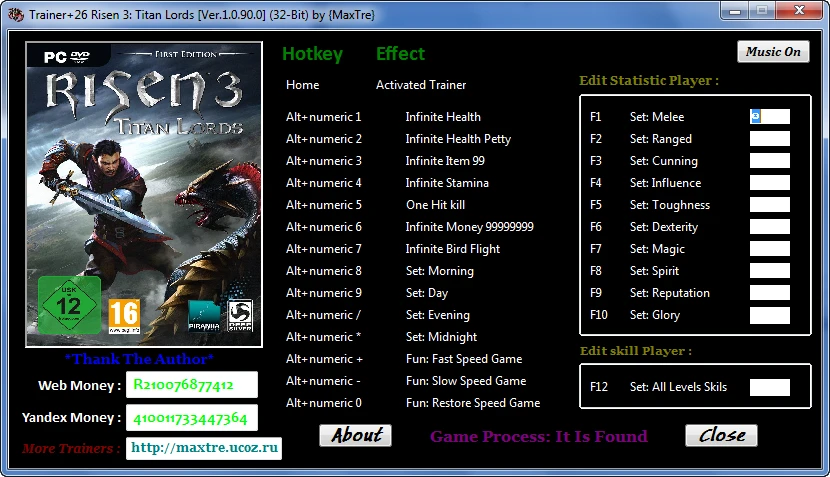Click the Set: Midnight text
Viewport: 830px width, 477px height.
pyautogui.click(x=441, y=337)
